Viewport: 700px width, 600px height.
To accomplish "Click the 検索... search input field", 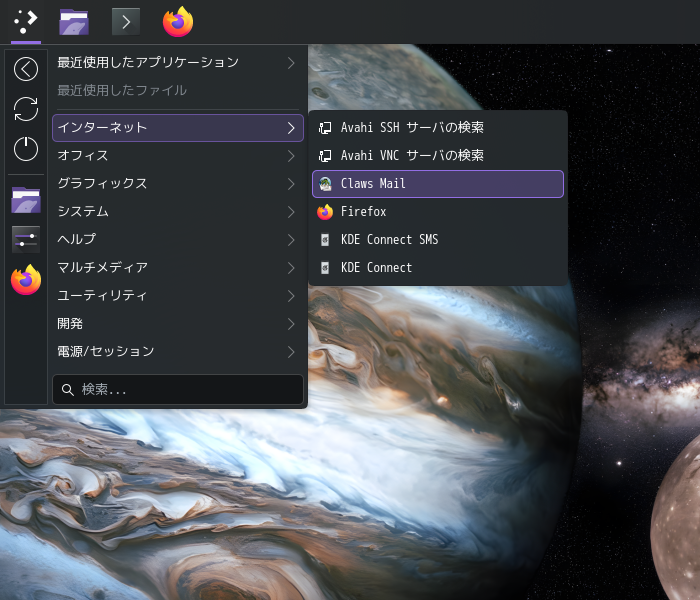I will tap(178, 390).
